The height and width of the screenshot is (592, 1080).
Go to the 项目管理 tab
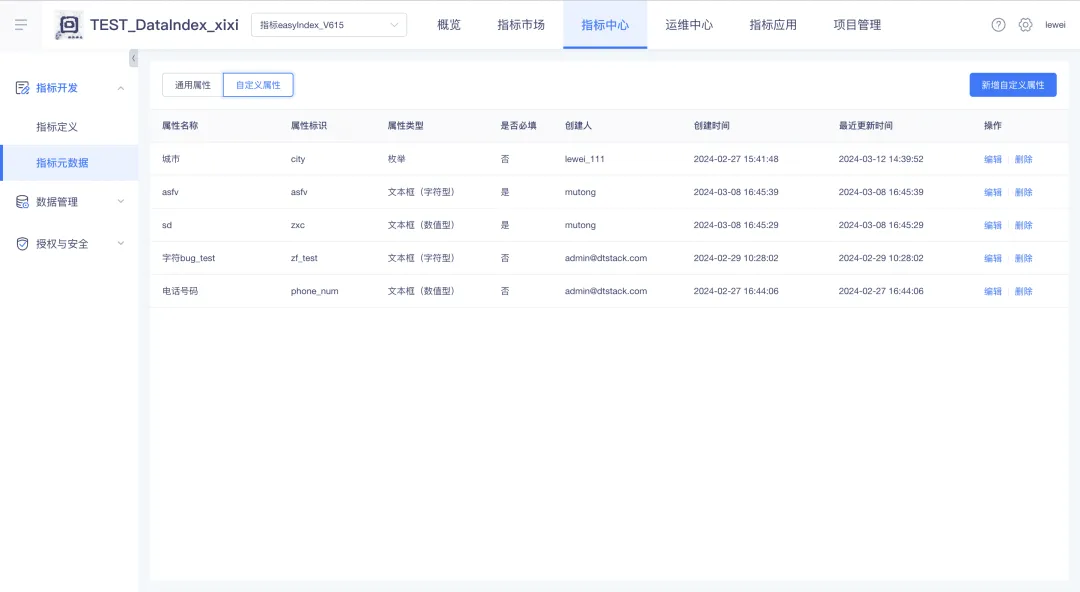(x=857, y=25)
